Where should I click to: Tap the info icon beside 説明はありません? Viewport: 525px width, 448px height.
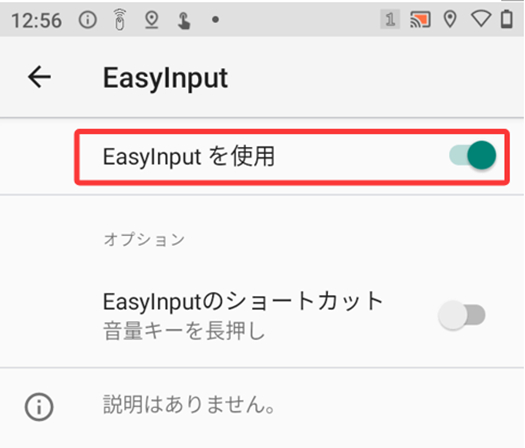tap(39, 407)
